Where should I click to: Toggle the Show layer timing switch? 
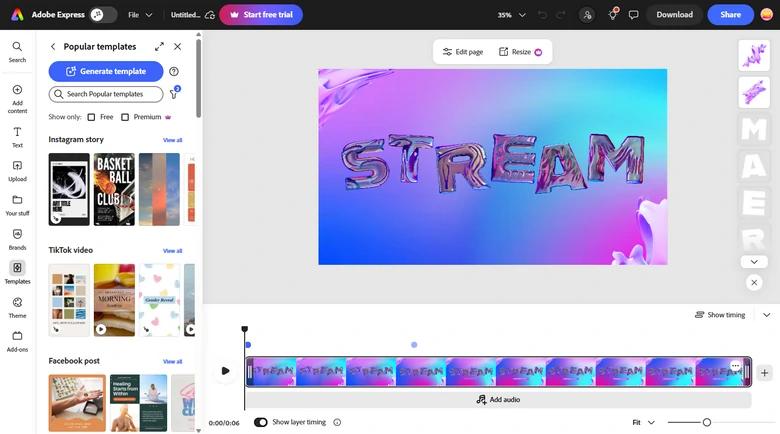(261, 422)
